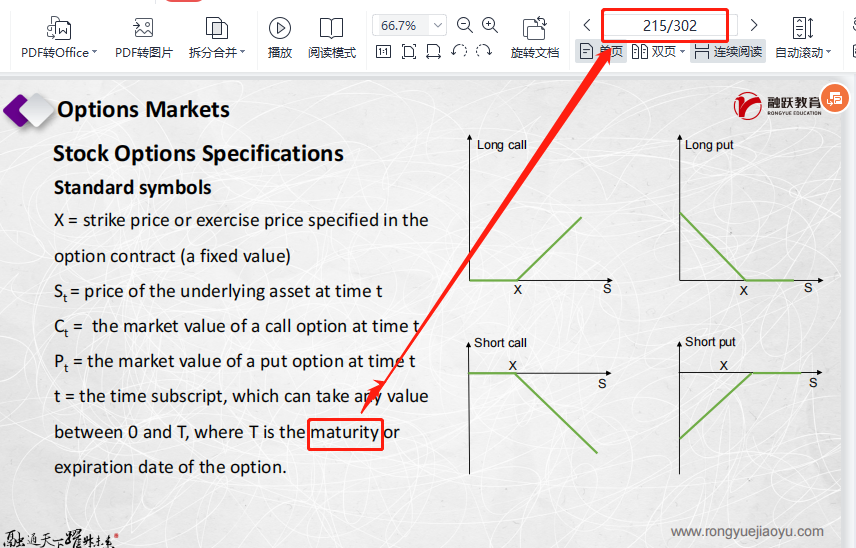Screen dimensions: 856x548
Task: Click the zoom out magnifier icon
Action: [x=465, y=25]
